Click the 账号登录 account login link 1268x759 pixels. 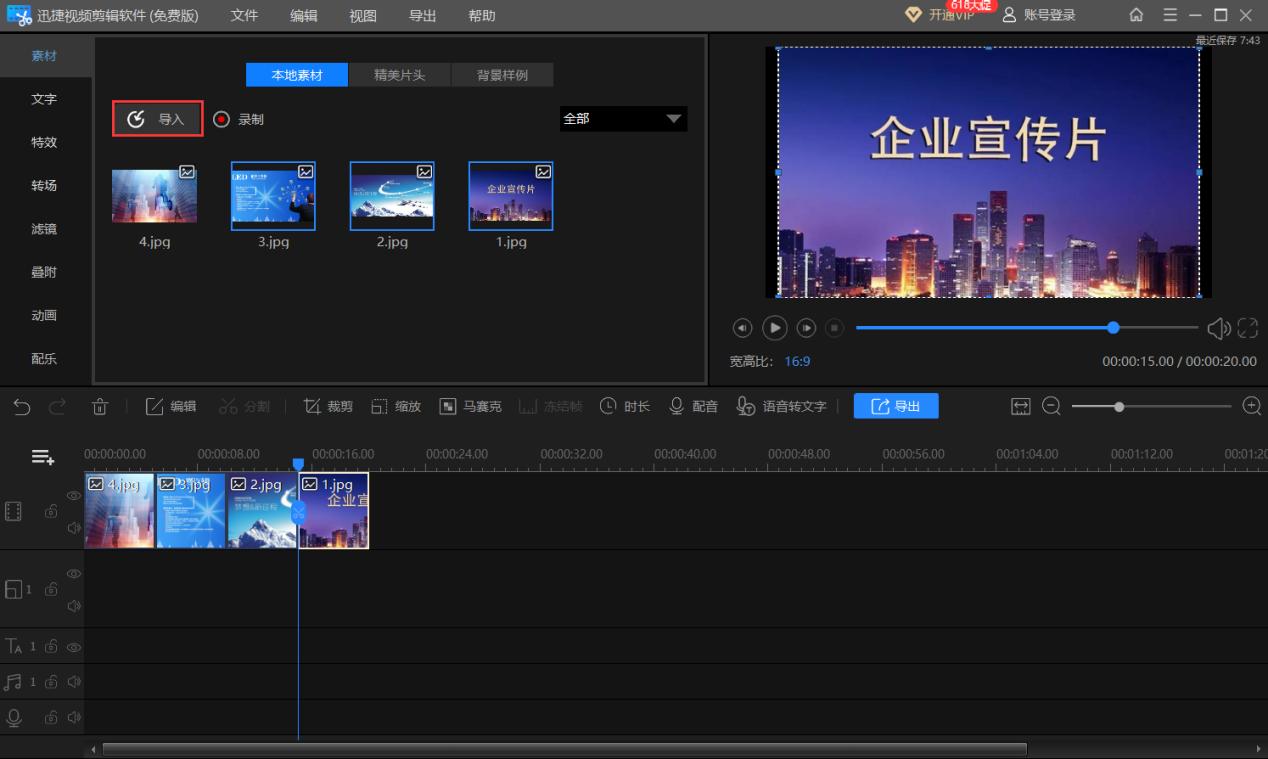pyautogui.click(x=1039, y=15)
